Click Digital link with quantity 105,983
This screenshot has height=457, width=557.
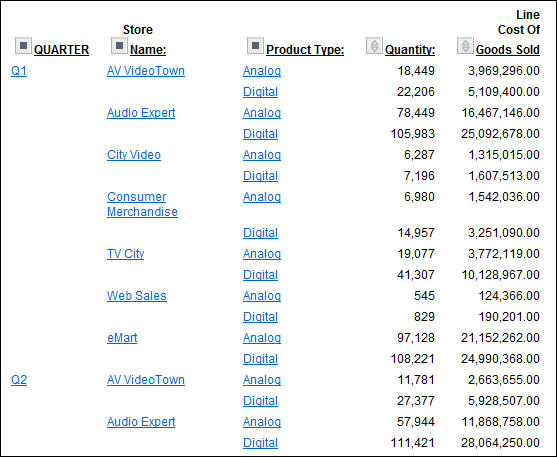(x=260, y=134)
